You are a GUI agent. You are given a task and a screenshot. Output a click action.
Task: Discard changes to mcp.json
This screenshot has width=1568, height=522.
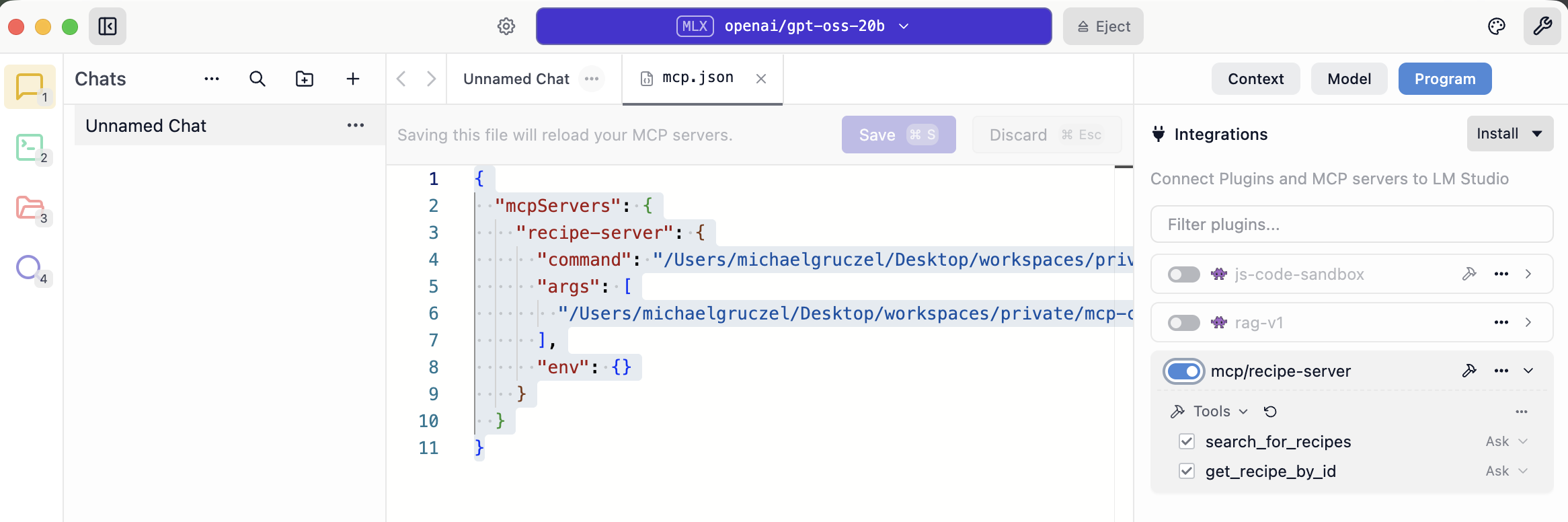[x=1046, y=135]
